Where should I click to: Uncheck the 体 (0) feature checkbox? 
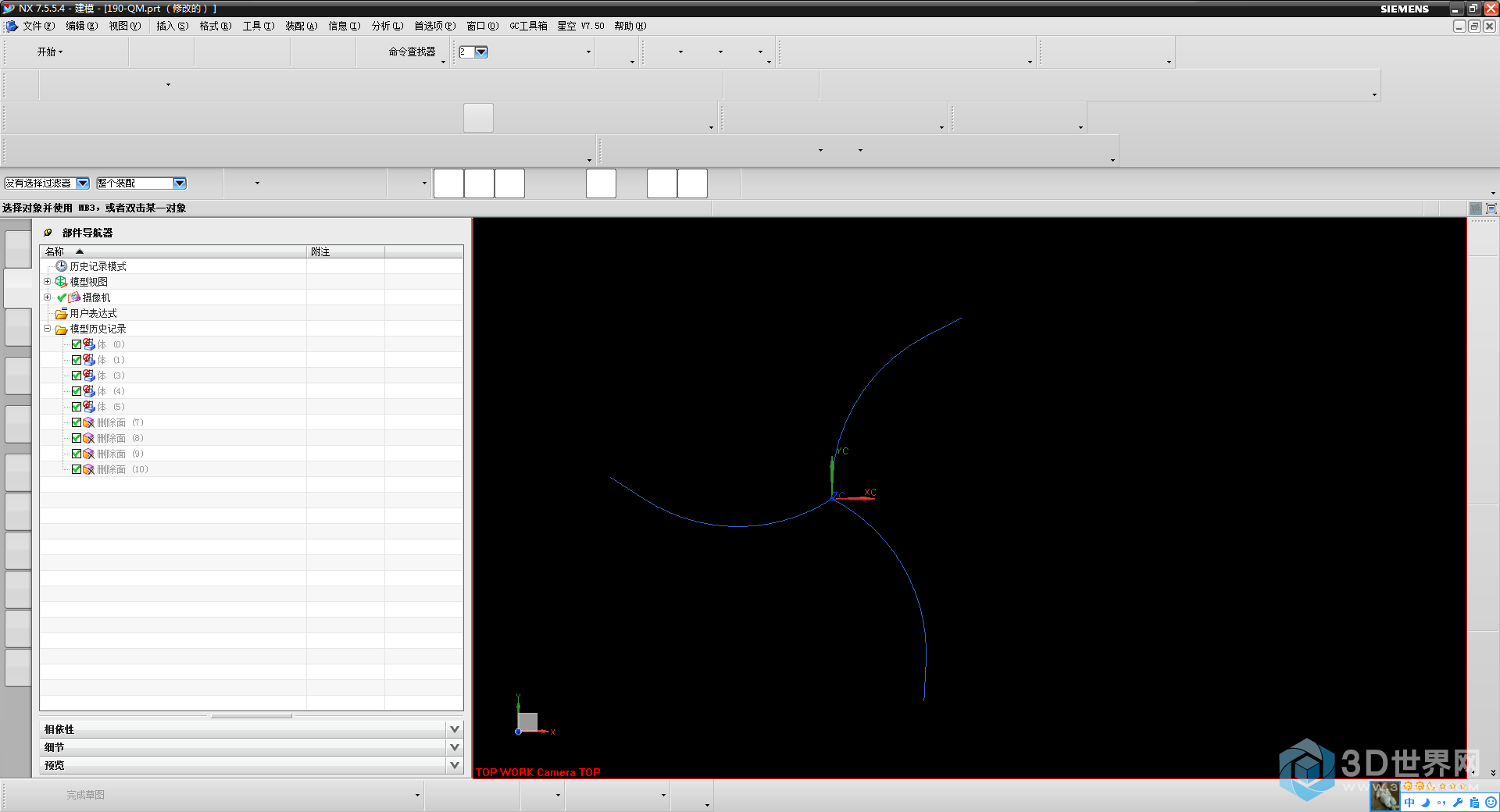pyautogui.click(x=77, y=344)
